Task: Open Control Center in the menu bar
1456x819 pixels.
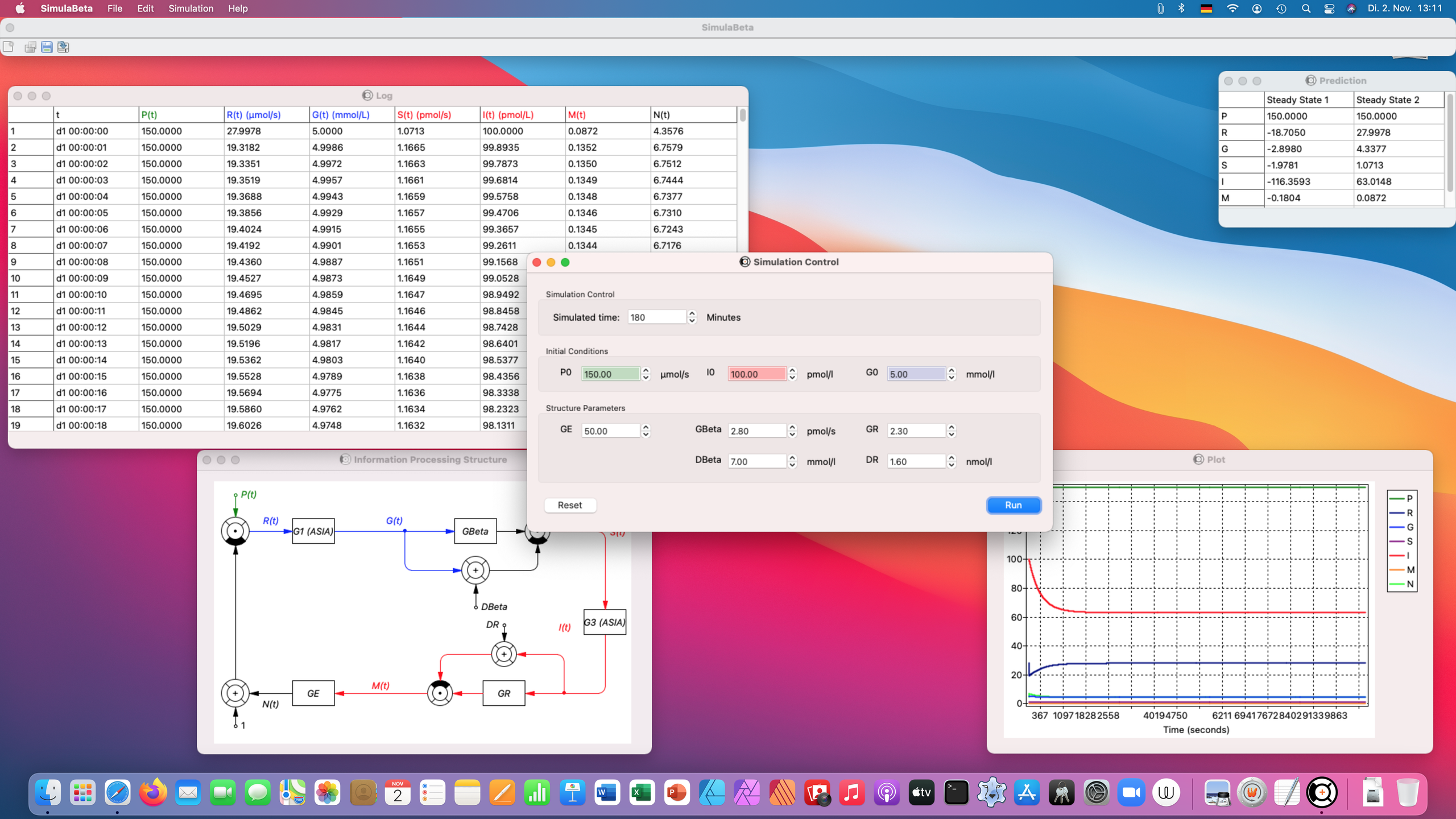Action: (1329, 9)
